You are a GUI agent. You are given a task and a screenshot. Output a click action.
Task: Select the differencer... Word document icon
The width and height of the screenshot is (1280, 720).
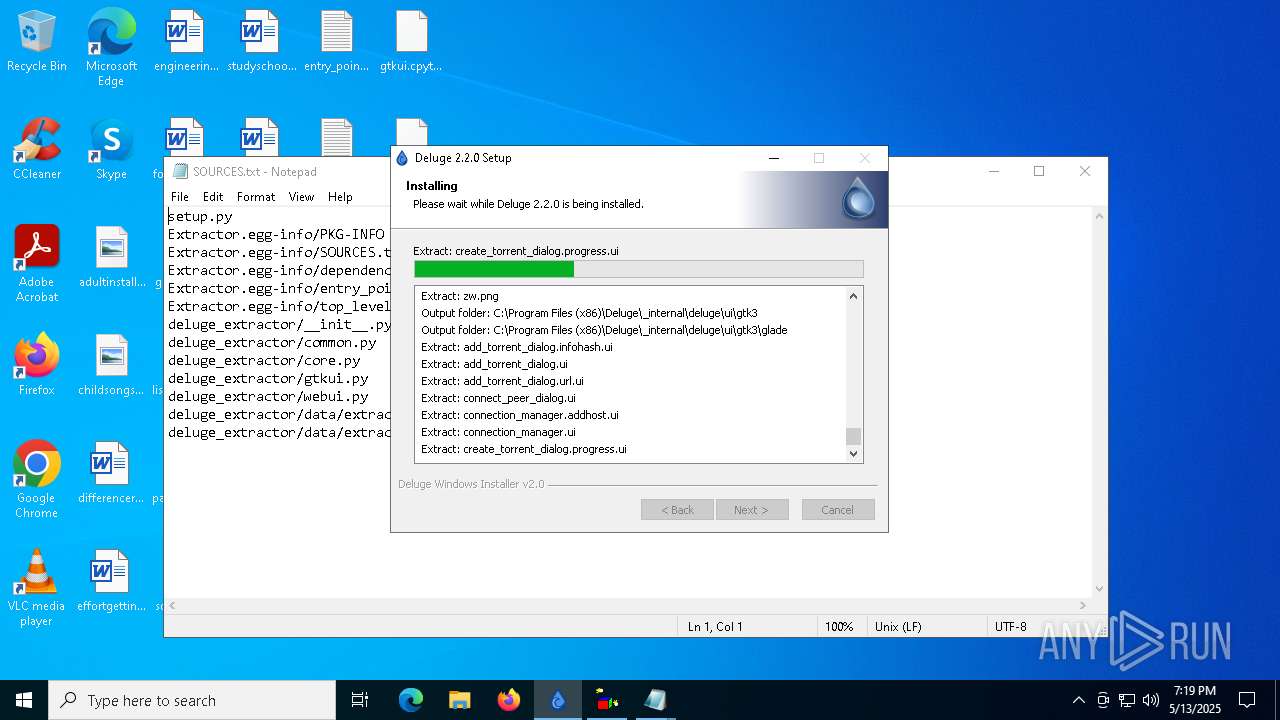[x=111, y=473]
